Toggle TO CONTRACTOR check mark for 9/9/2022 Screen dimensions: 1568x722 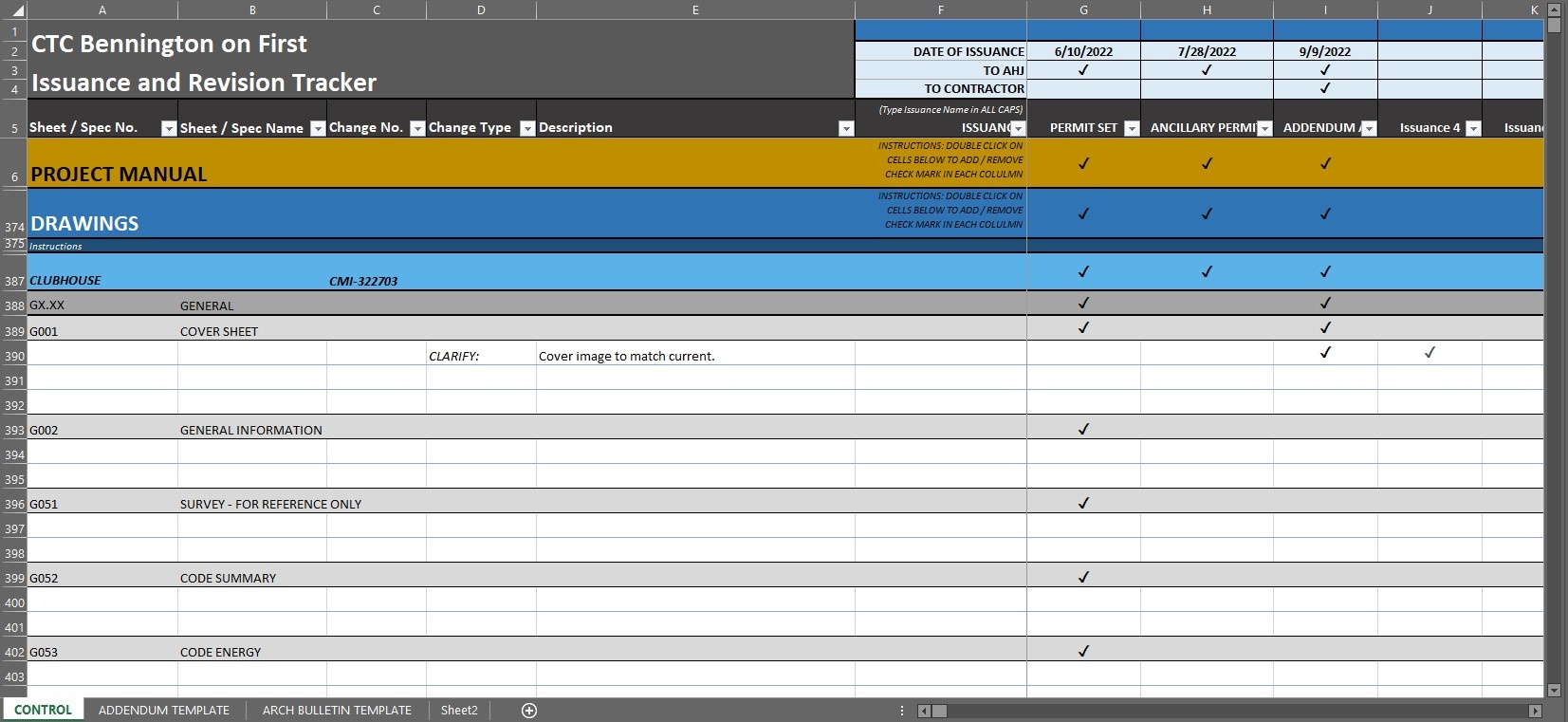pos(1325,88)
